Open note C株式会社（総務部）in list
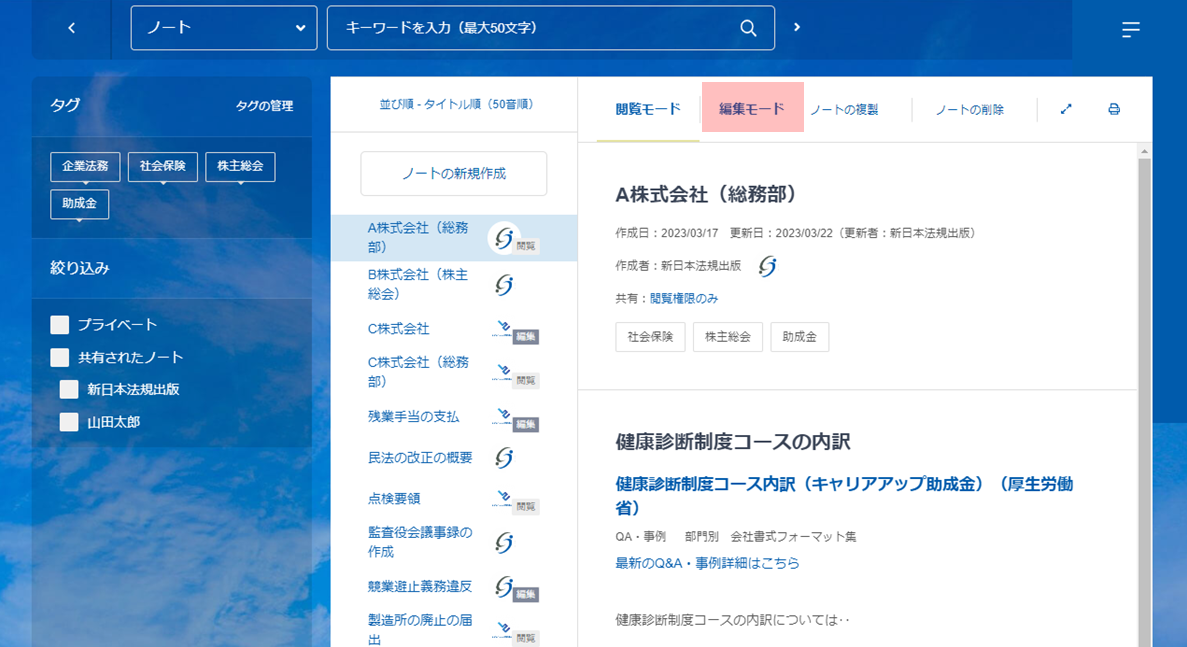 pyautogui.click(x=418, y=372)
